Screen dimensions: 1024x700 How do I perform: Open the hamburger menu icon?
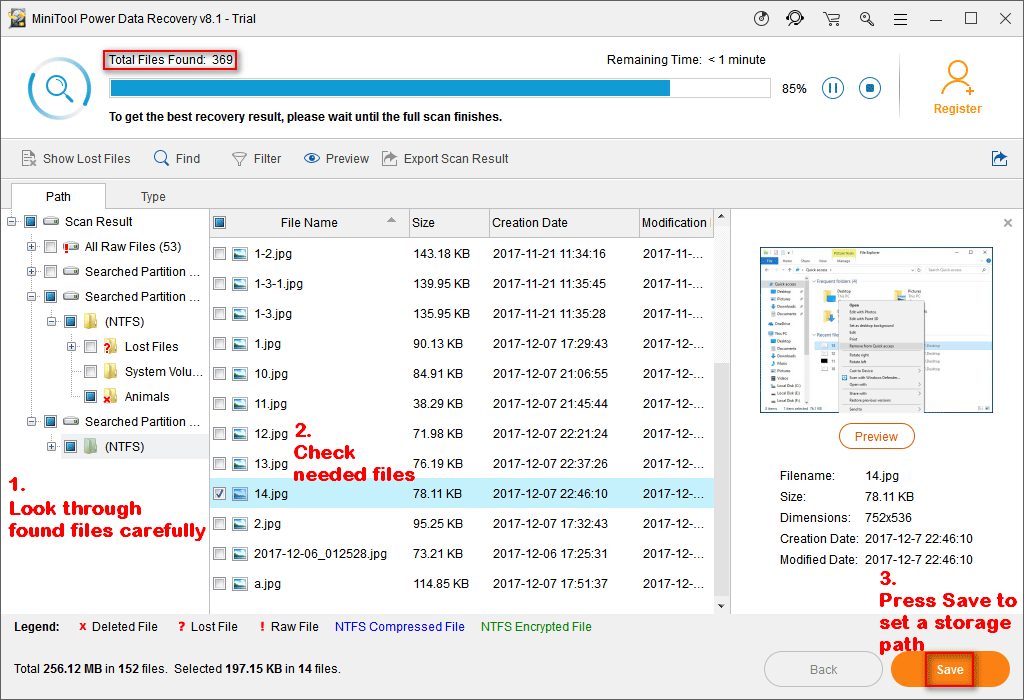(901, 20)
